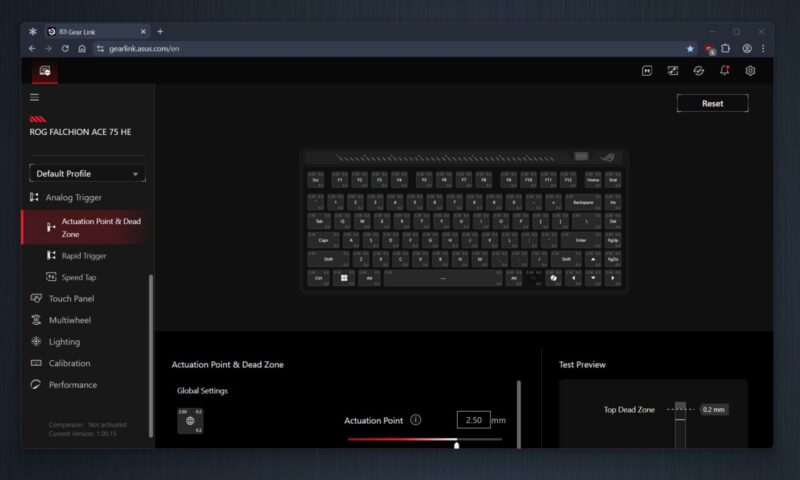Select the Windows key on keyboard
The image size is (800, 480).
[344, 278]
